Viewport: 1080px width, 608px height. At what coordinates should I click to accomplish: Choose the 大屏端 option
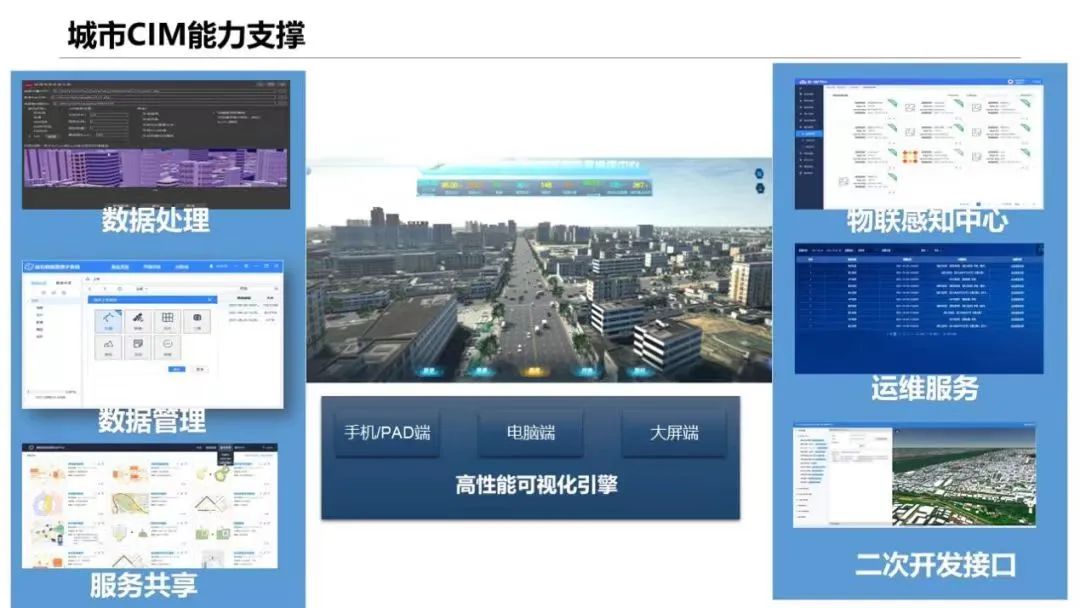pyautogui.click(x=674, y=432)
